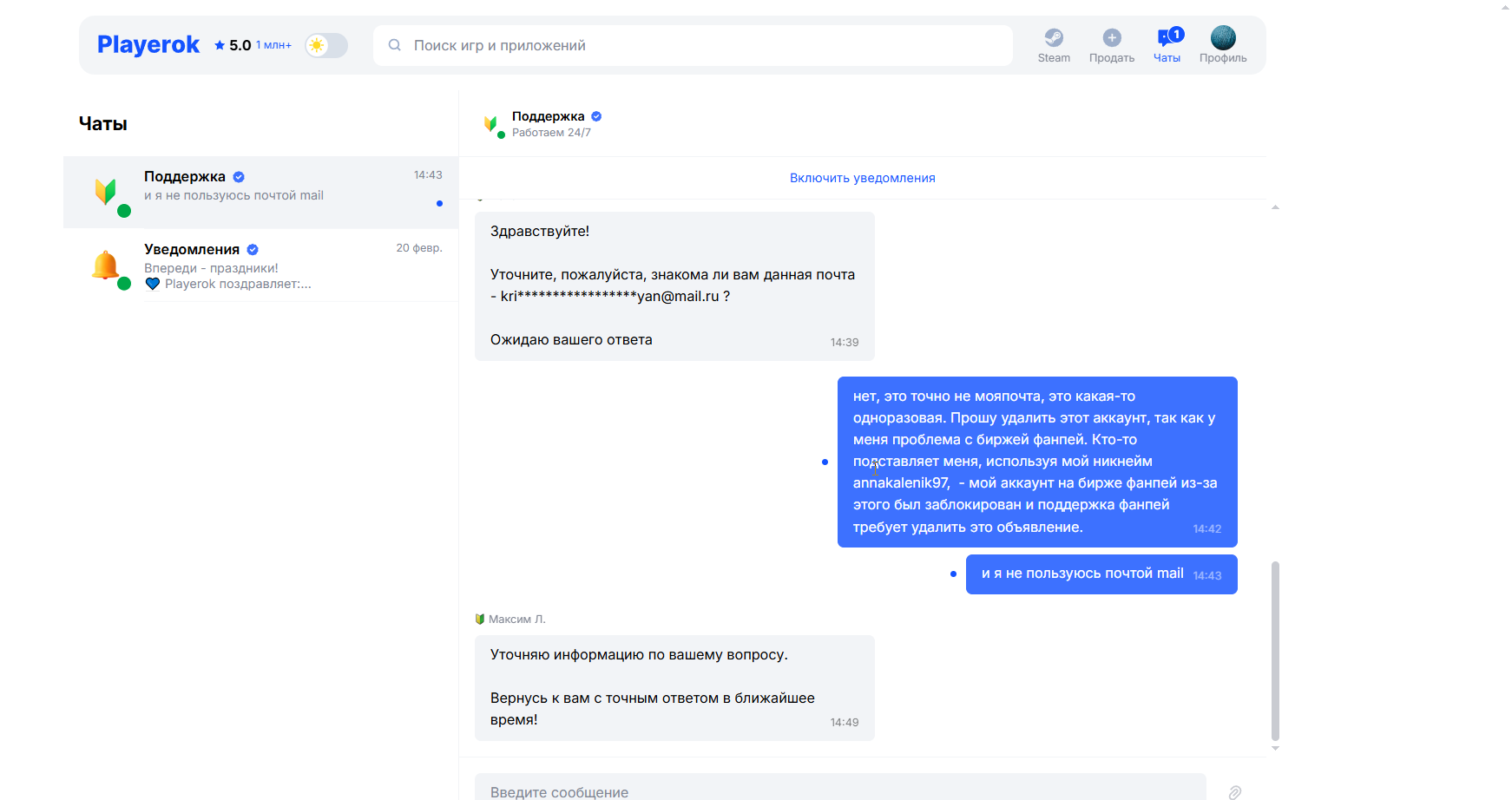Open the Продать (Sell) page
This screenshot has width=1512, height=800.
(x=1112, y=46)
